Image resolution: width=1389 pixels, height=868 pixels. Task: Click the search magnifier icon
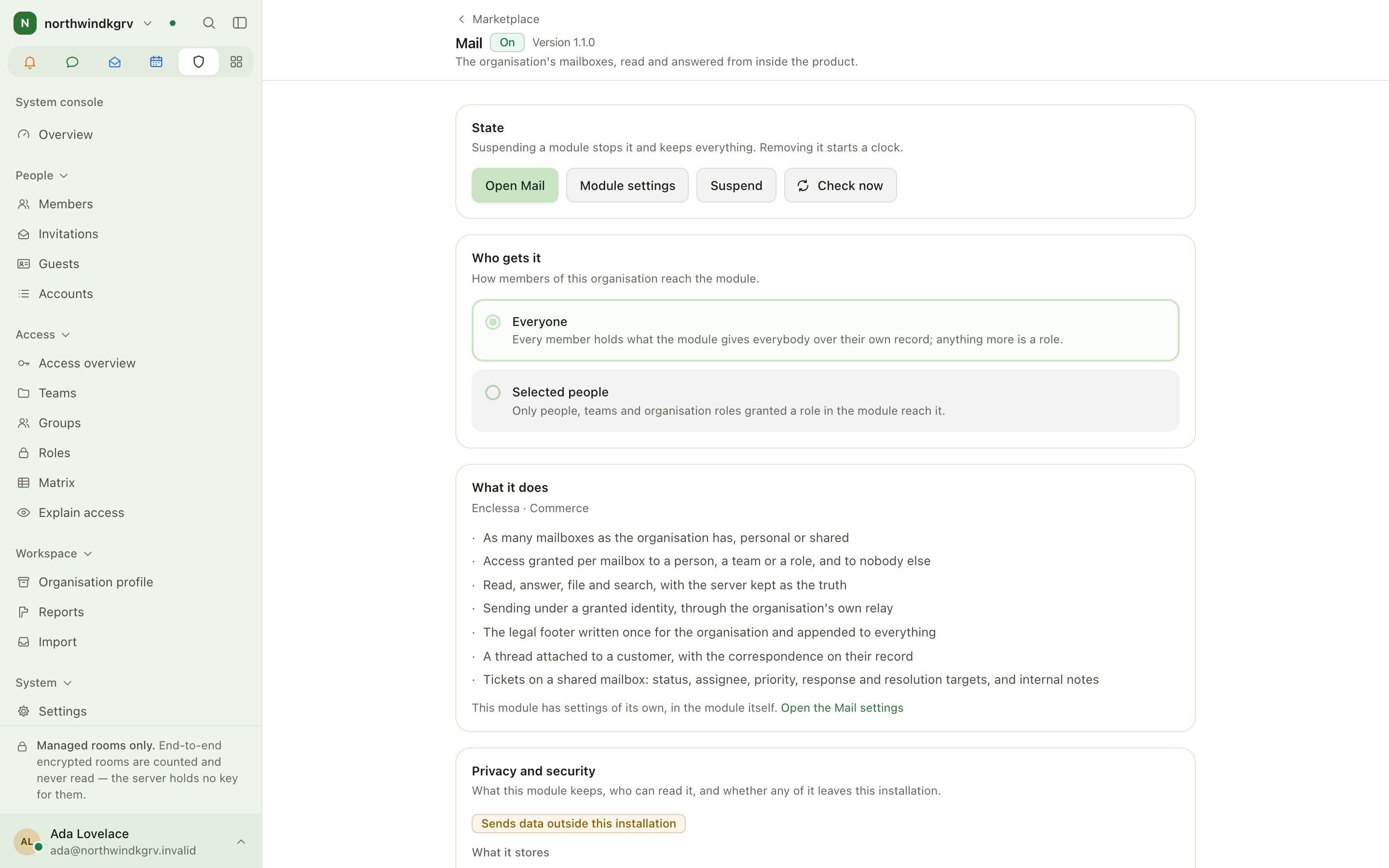pyautogui.click(x=209, y=23)
